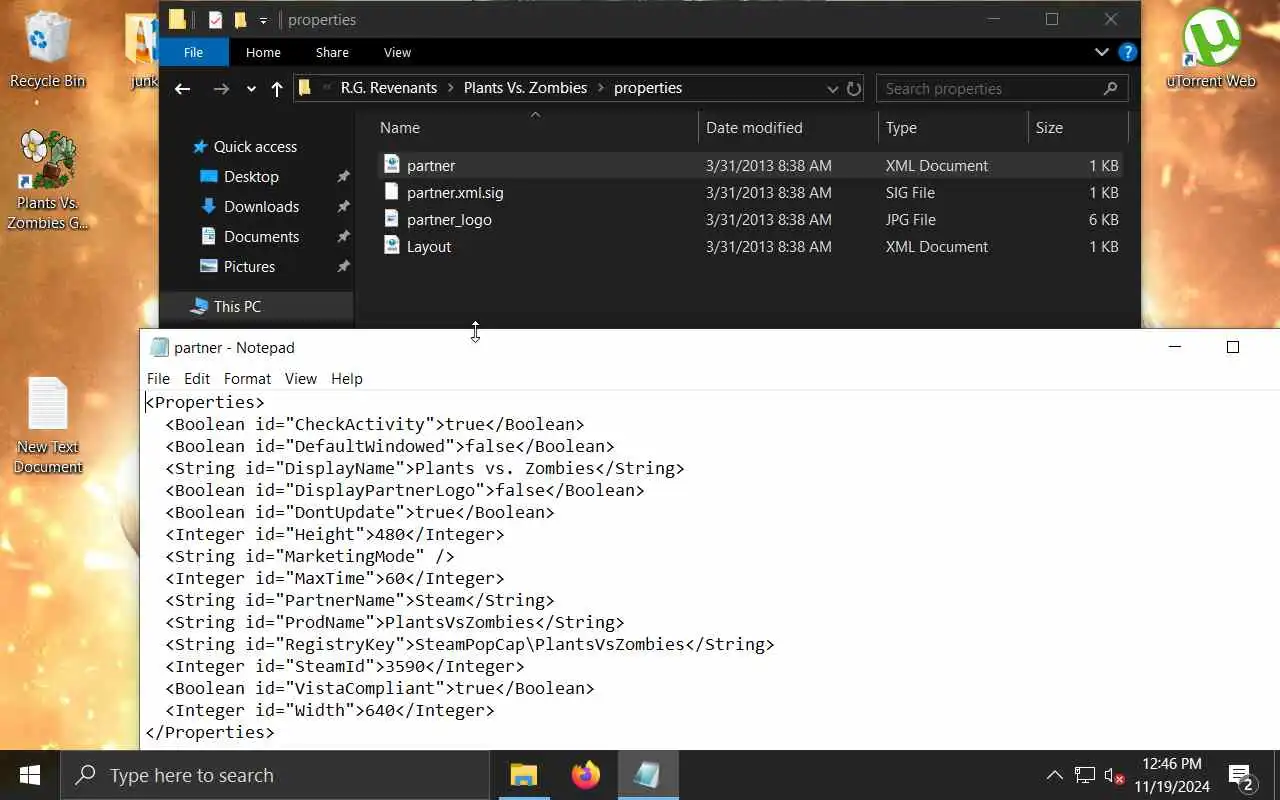Switch to Notepad on taskbar

(x=648, y=775)
